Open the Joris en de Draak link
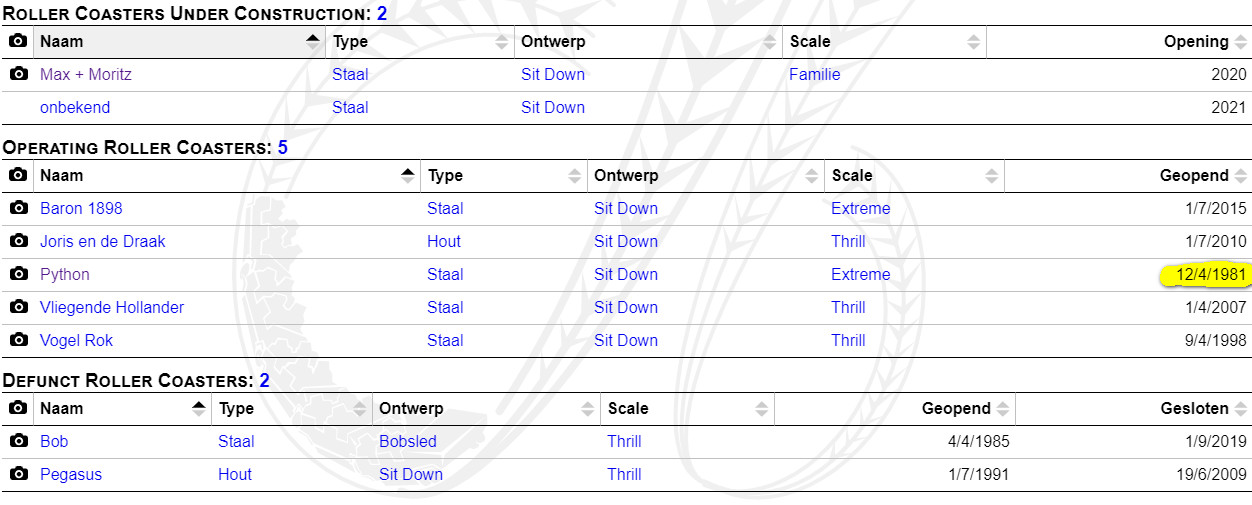This screenshot has width=1252, height=505. coord(103,241)
